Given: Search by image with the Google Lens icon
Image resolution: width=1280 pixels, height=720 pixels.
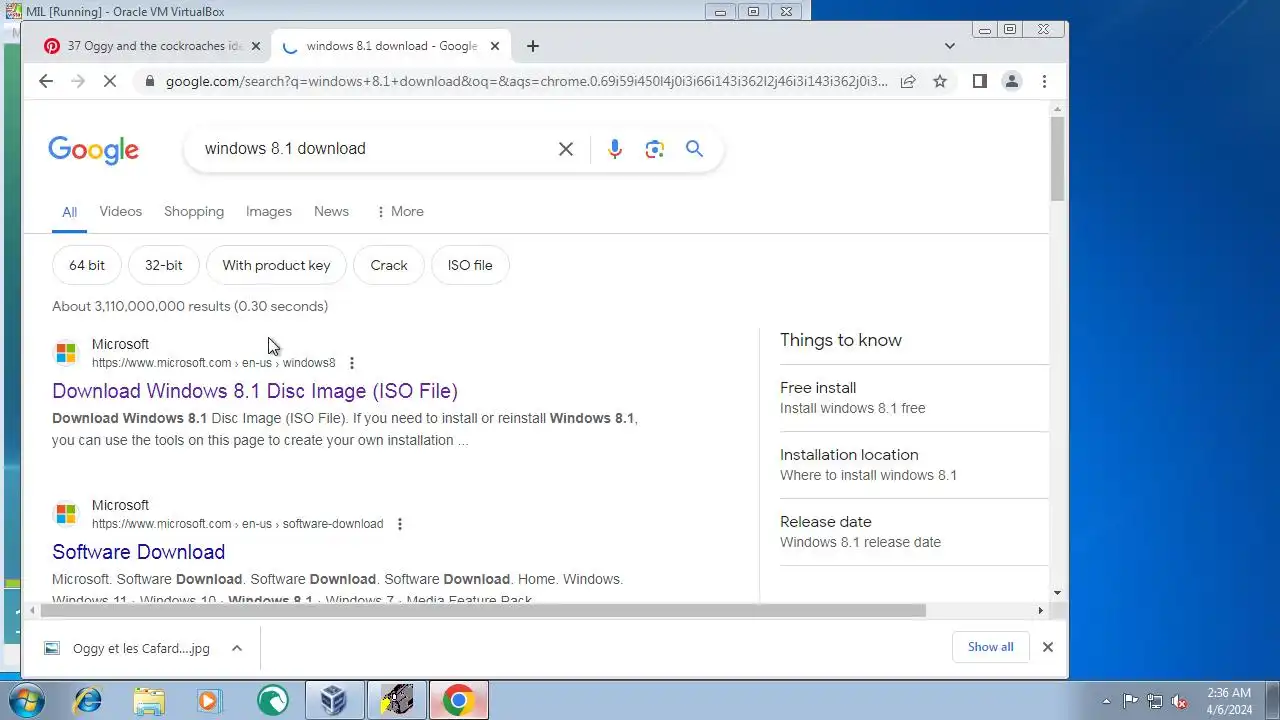Looking at the screenshot, I should (x=655, y=149).
